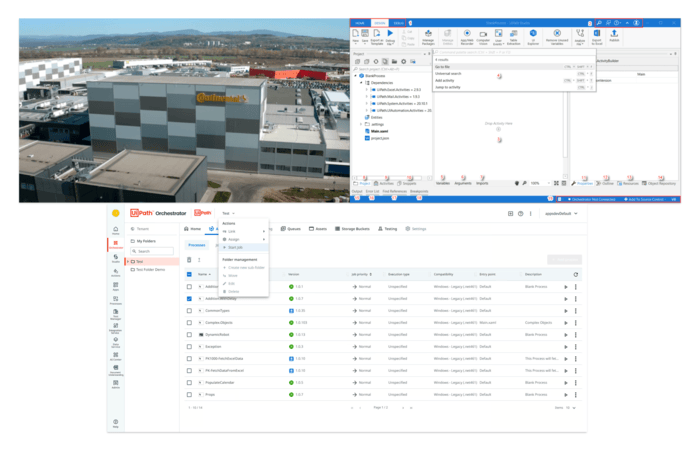Screen dimensions: 700x452
Task: Click Help icon at Orchestrator sidebar bottom
Action: pyautogui.click(x=116, y=423)
